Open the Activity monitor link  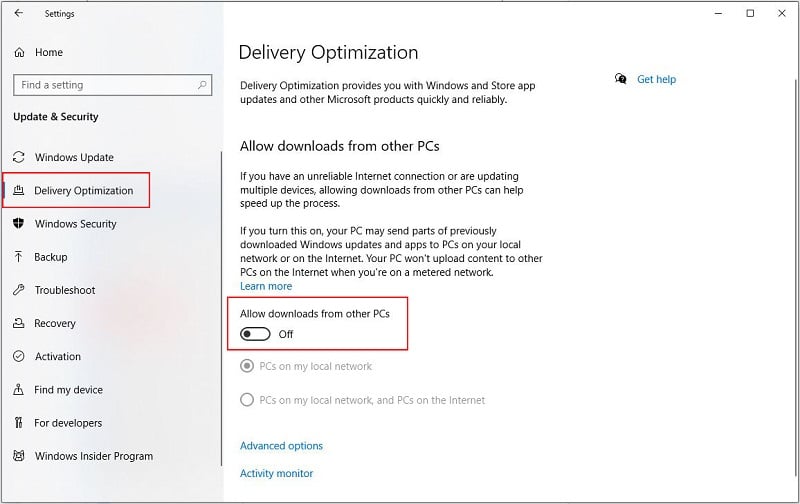[x=277, y=473]
